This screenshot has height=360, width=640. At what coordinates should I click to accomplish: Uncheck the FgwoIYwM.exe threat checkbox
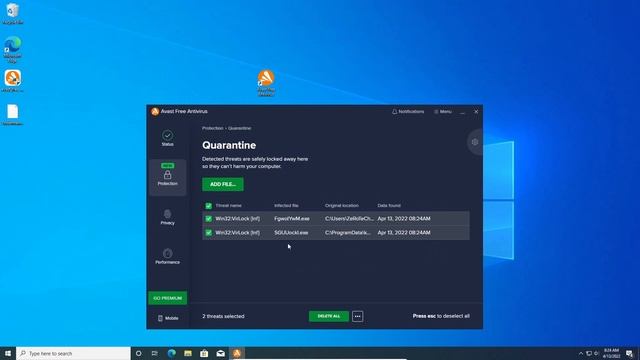click(209, 219)
